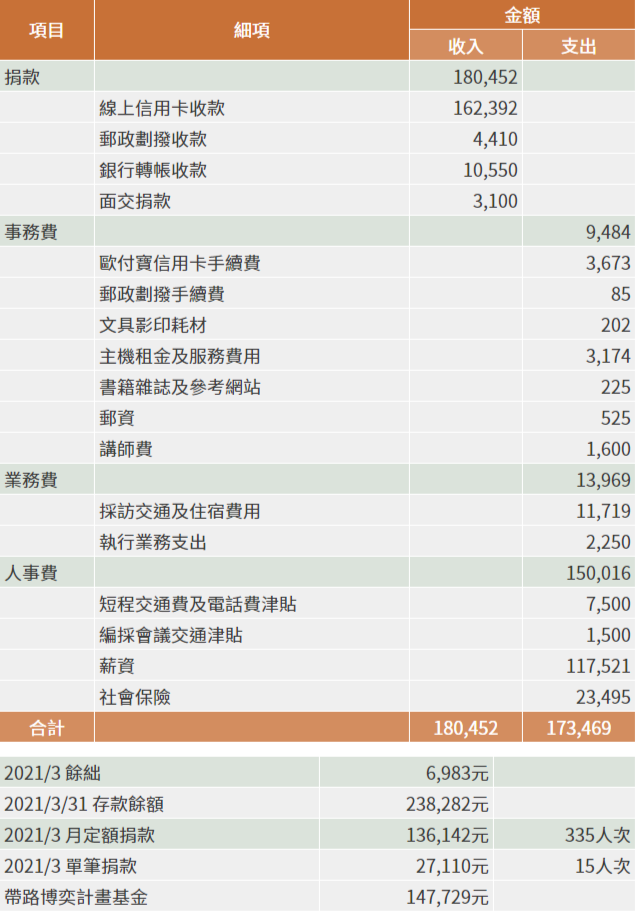Click the count 335人次
635x914 pixels.
pyautogui.click(x=597, y=835)
